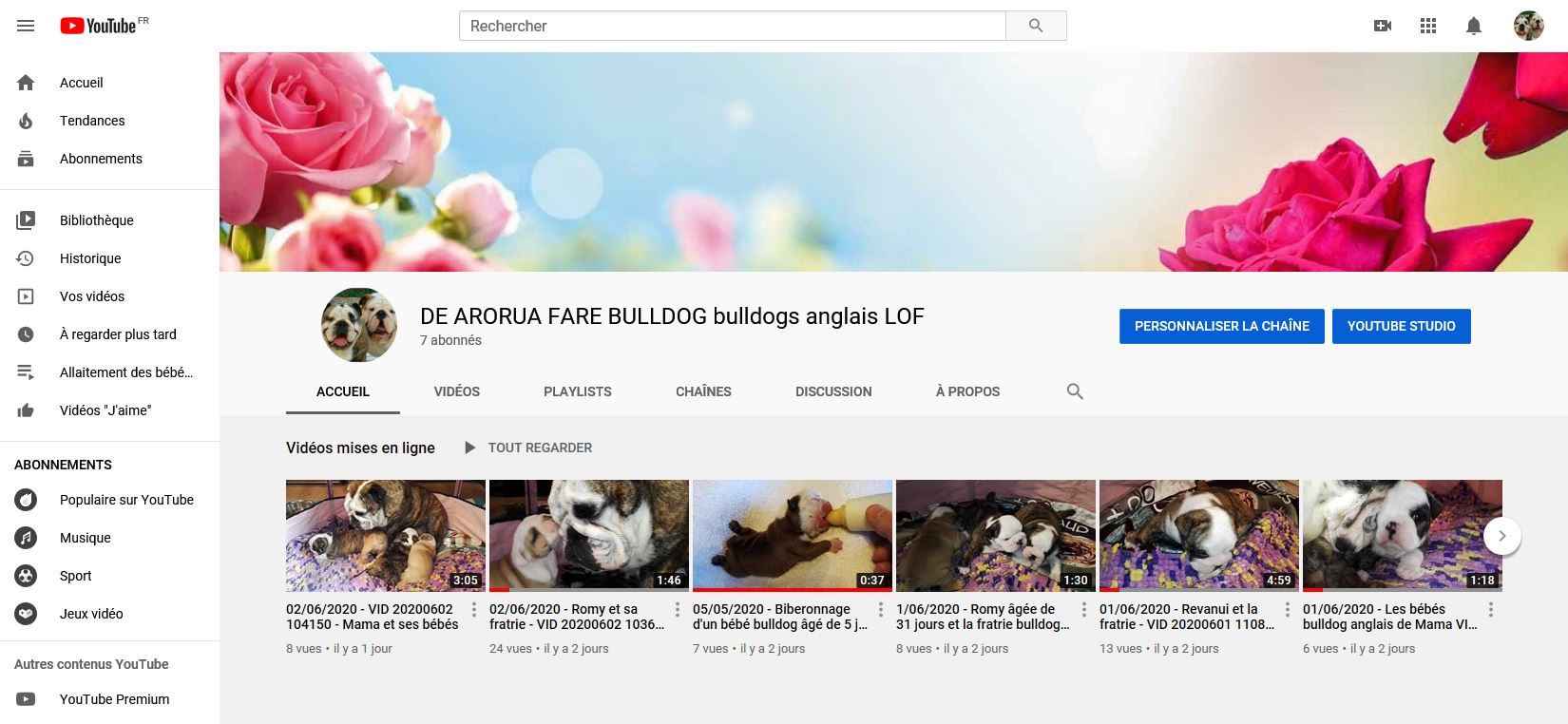Open the 4:59 Revanui thumbnail

coord(1199,536)
